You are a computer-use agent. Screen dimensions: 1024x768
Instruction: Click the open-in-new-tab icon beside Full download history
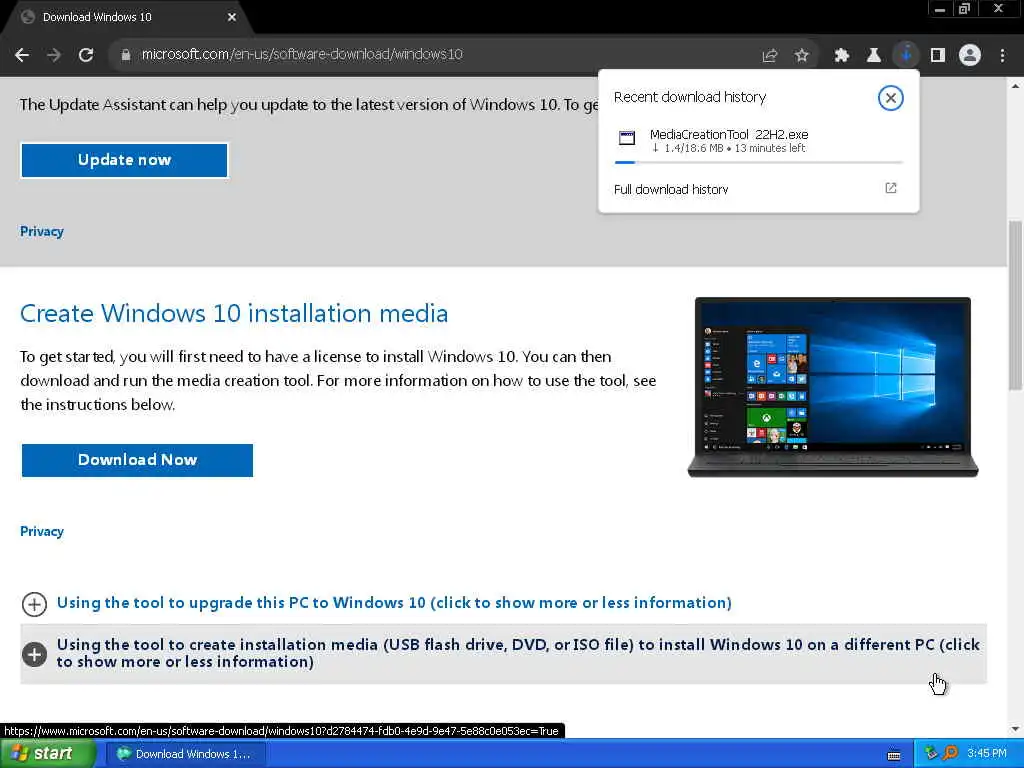pyautogui.click(x=891, y=188)
